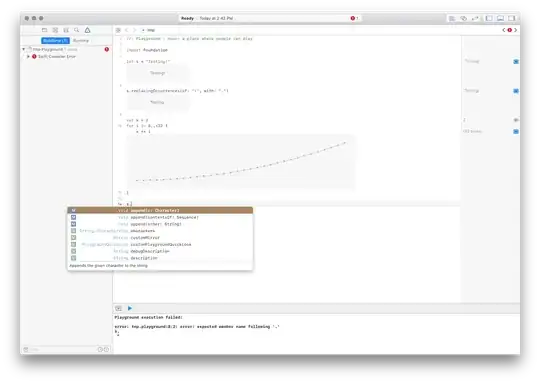Run the playground with blue play button
The height and width of the screenshot is (383, 540).
[130, 308]
